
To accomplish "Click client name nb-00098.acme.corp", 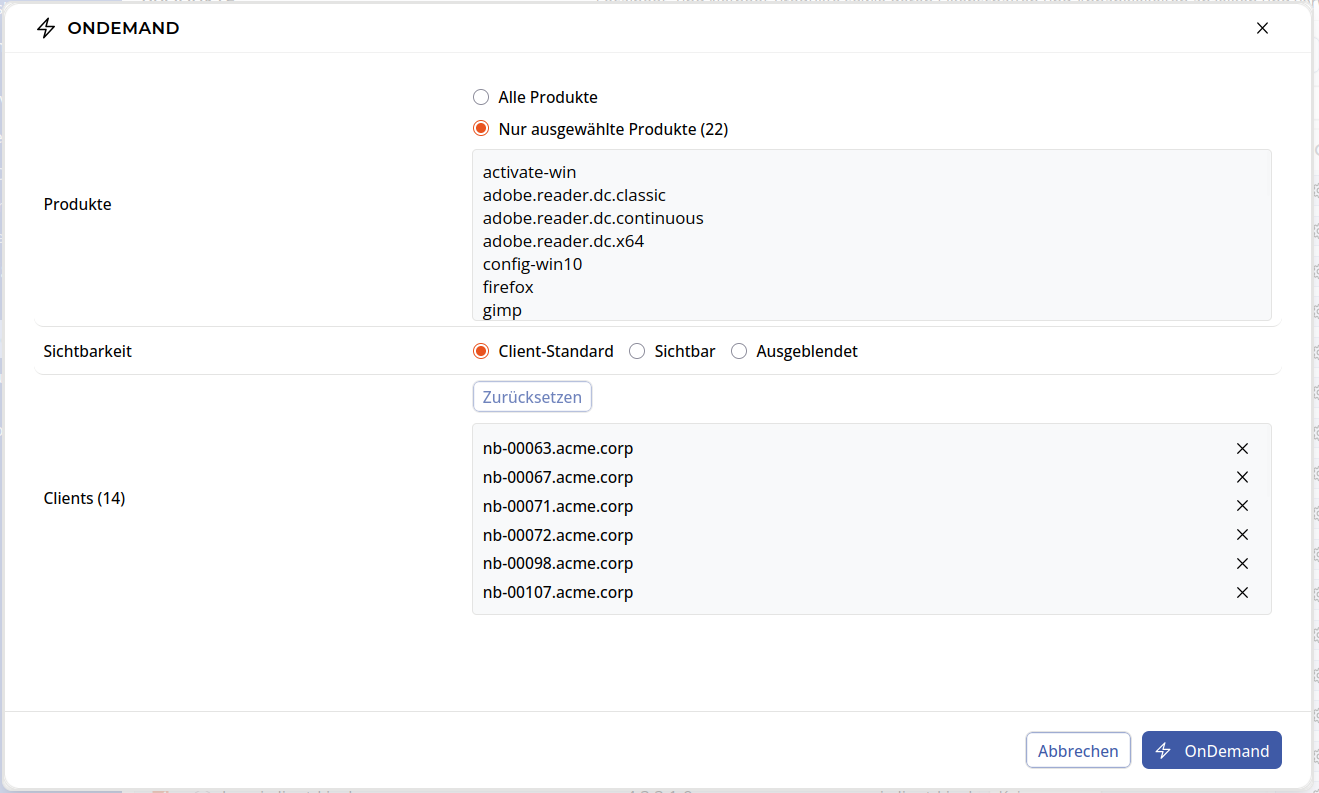I will (558, 563).
